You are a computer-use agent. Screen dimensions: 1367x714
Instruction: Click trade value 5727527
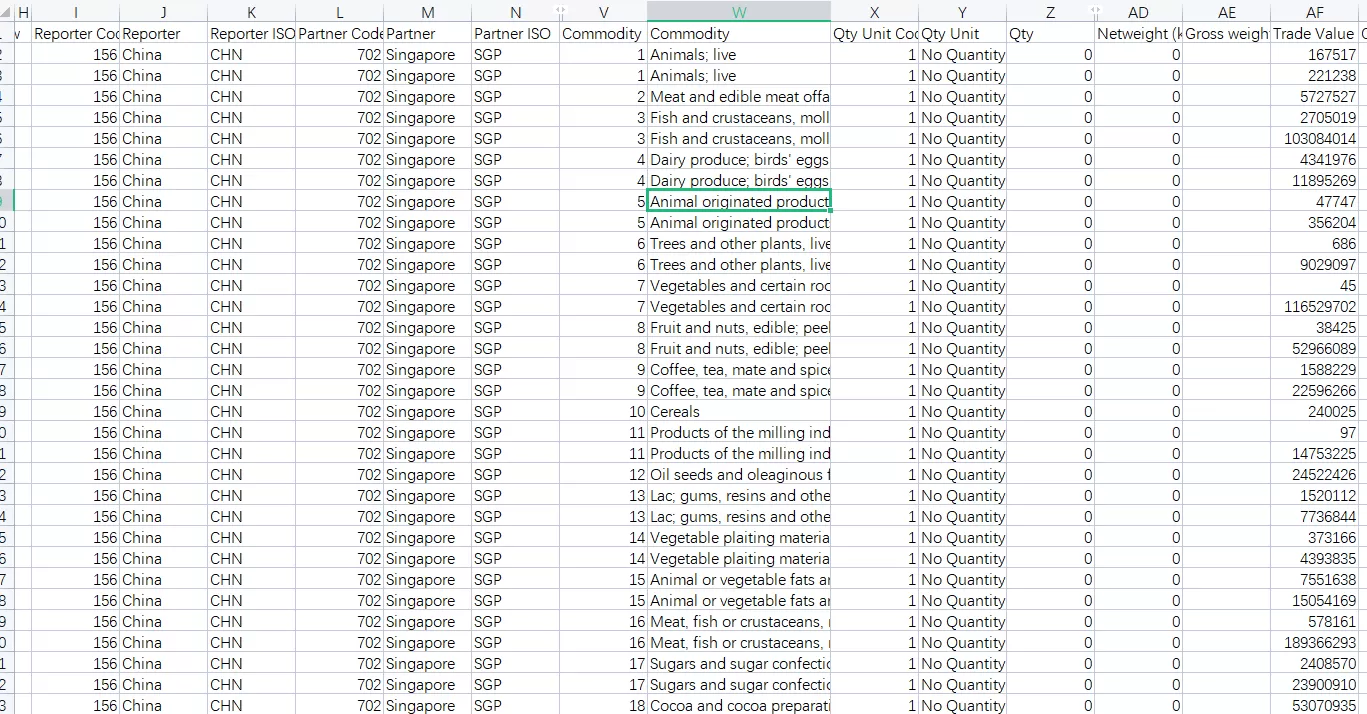(1314, 96)
